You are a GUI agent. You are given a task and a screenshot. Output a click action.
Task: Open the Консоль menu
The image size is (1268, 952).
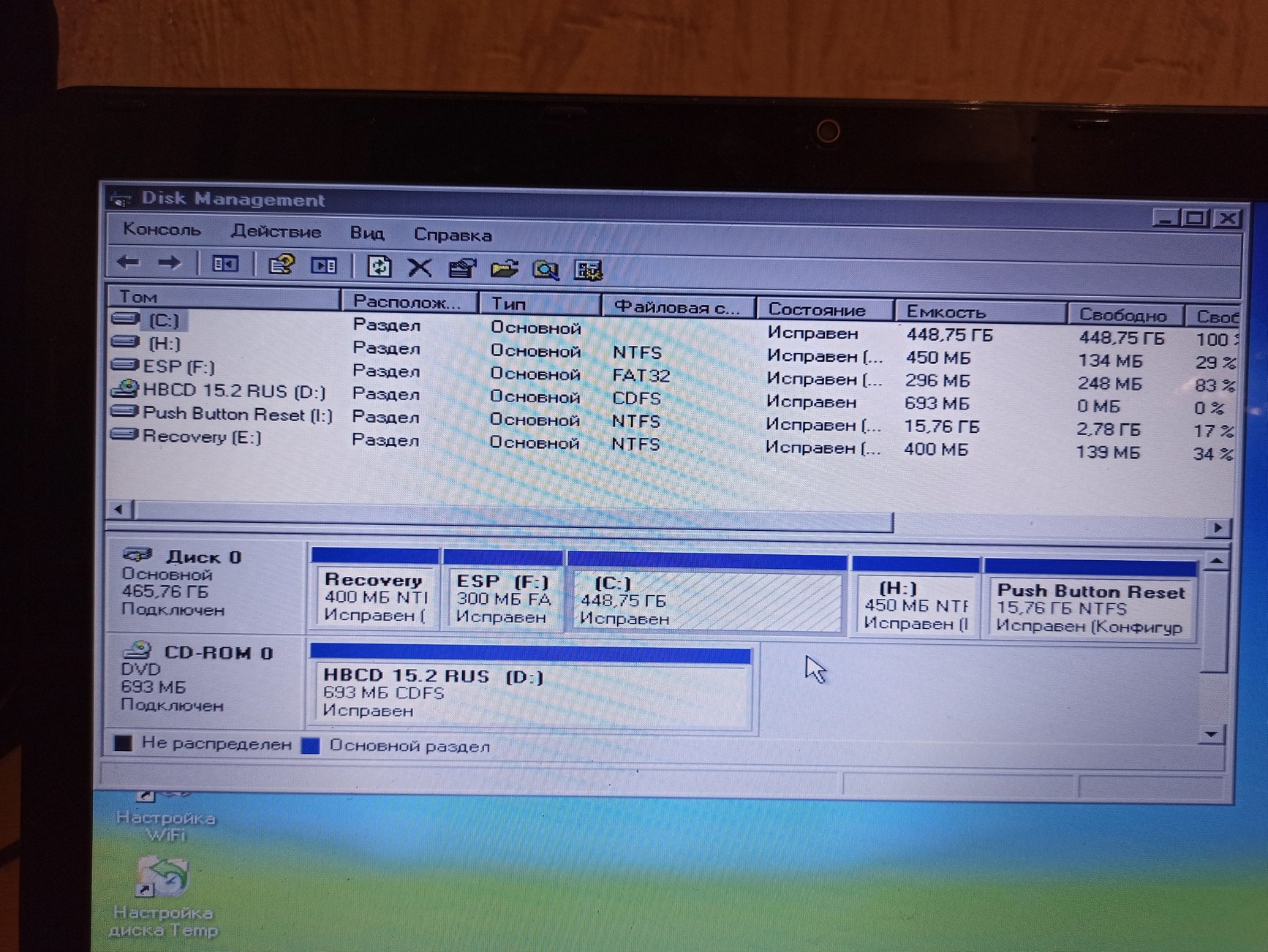pos(162,230)
